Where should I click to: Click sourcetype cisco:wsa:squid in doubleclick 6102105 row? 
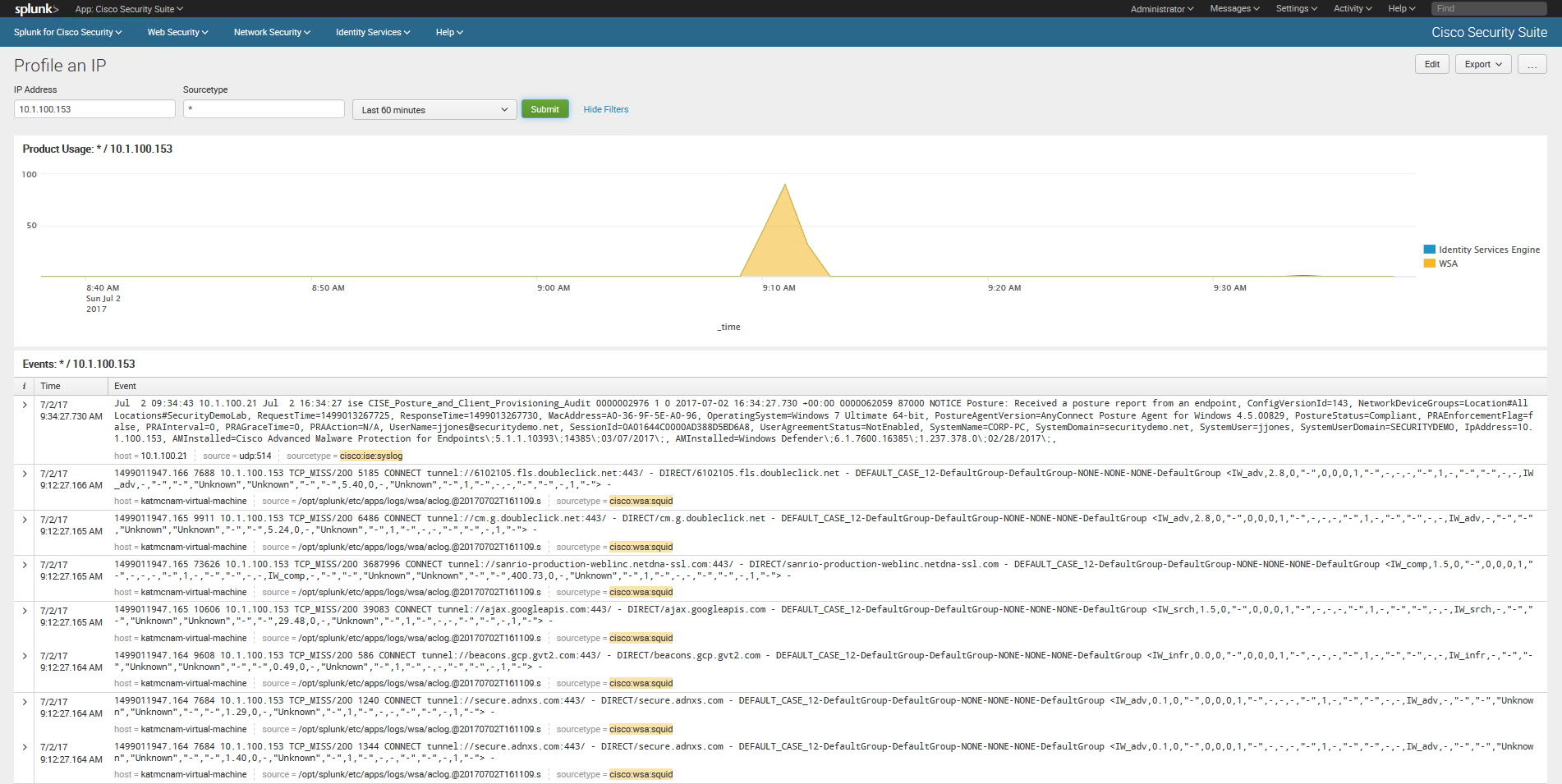(641, 501)
